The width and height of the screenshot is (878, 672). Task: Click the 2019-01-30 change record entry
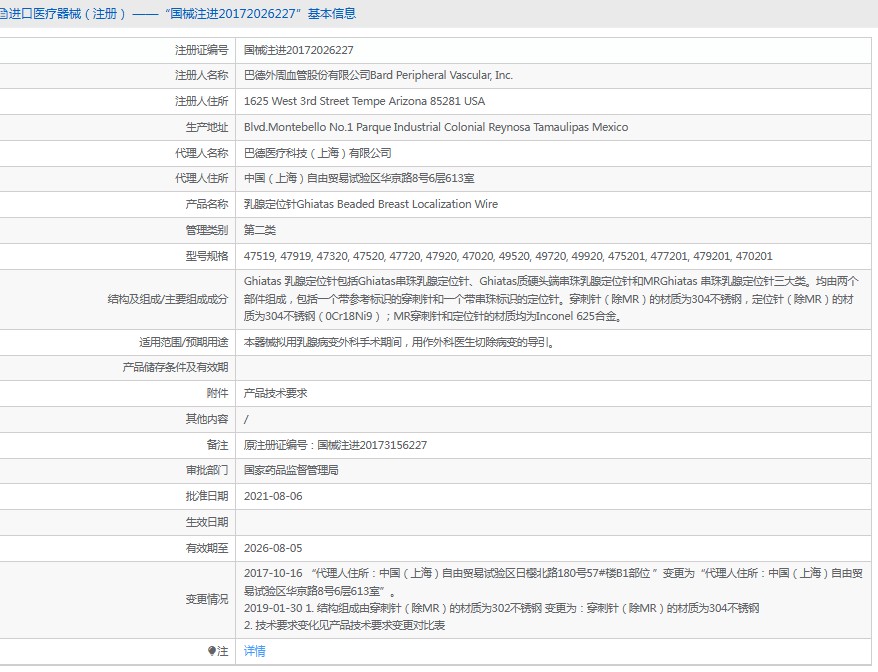point(500,608)
